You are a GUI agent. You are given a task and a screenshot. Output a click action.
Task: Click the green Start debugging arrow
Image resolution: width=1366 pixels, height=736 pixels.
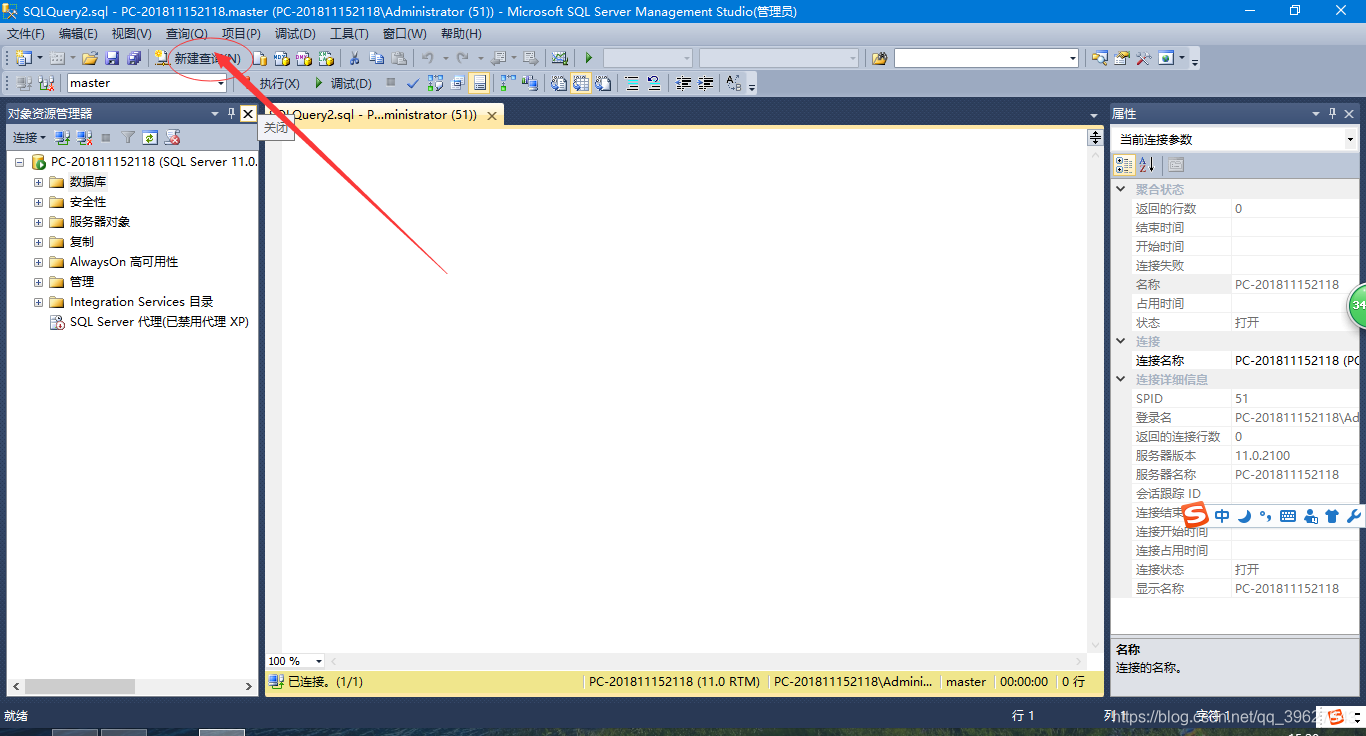(588, 58)
